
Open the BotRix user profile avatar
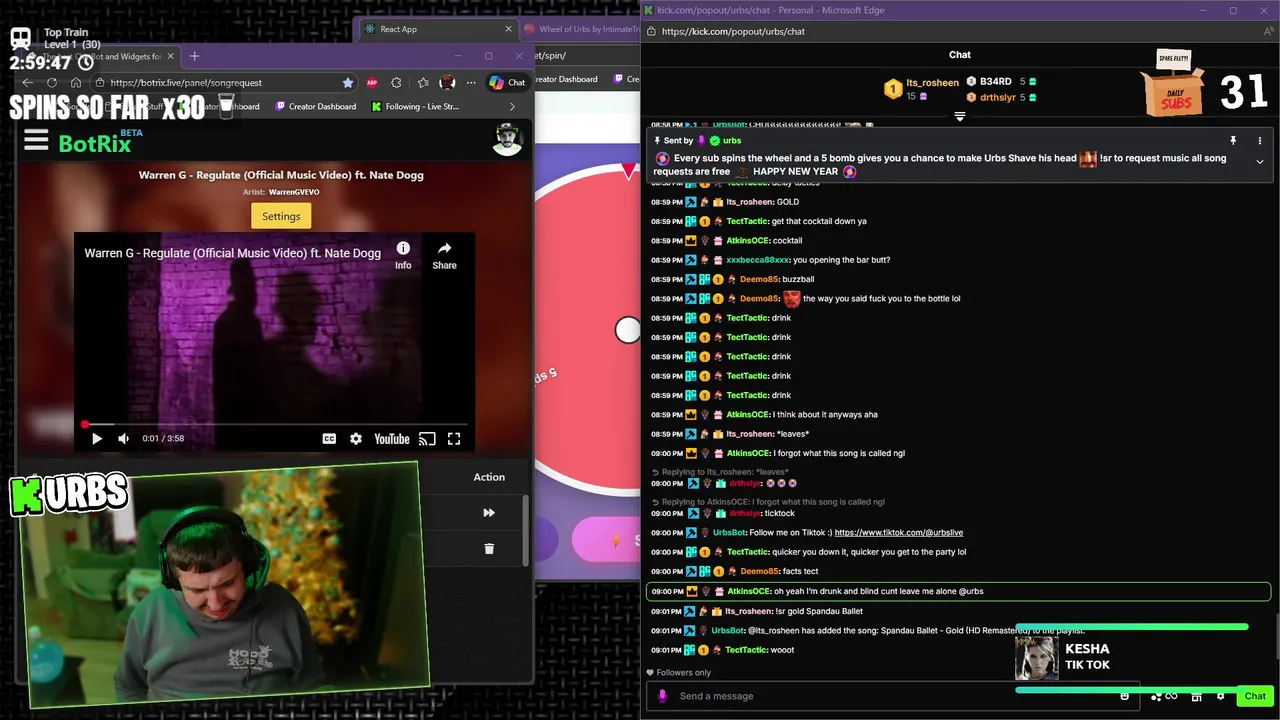[x=508, y=140]
